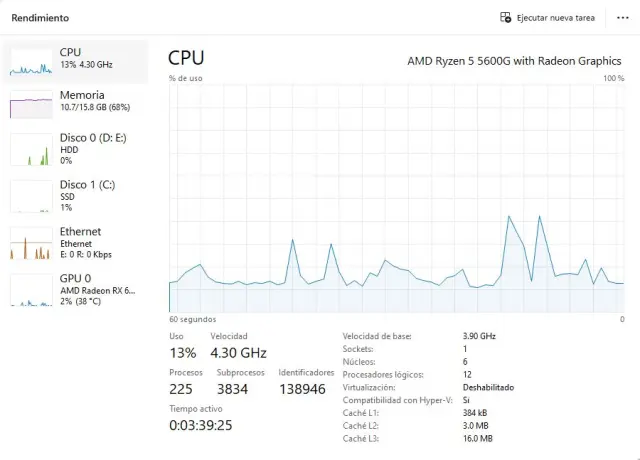The image size is (640, 460).
Task: Click the Ejecutar nueva tarea icon
Action: [506, 18]
